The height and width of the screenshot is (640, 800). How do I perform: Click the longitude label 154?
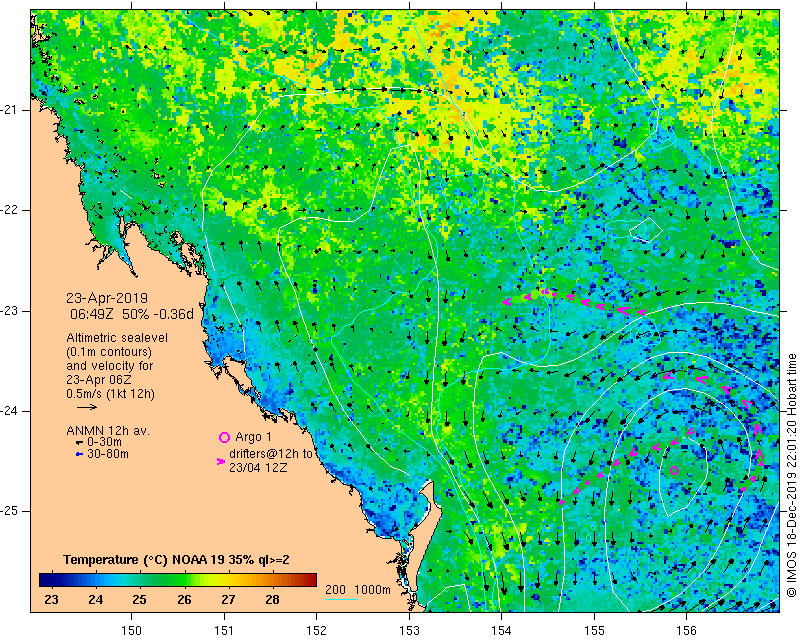(x=502, y=631)
